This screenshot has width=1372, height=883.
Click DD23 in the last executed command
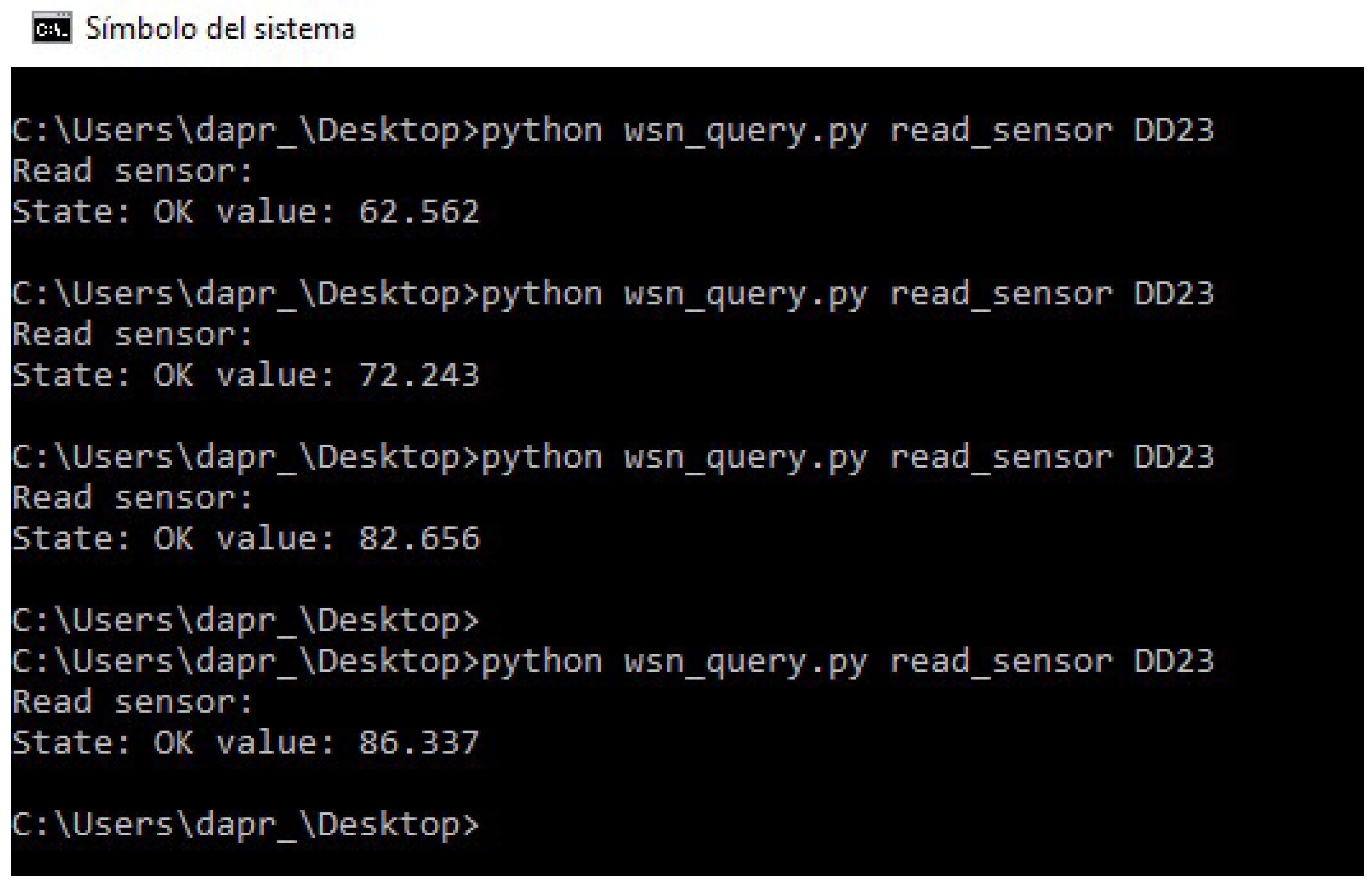tap(1174, 661)
